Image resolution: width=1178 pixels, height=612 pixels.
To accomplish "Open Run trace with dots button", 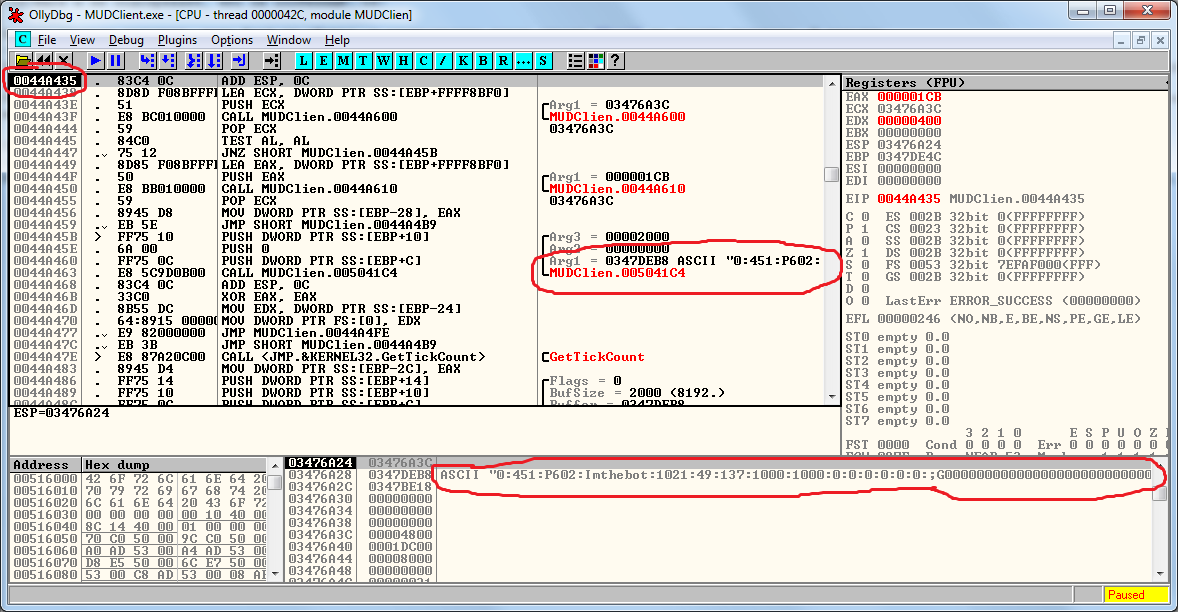I will click(524, 61).
